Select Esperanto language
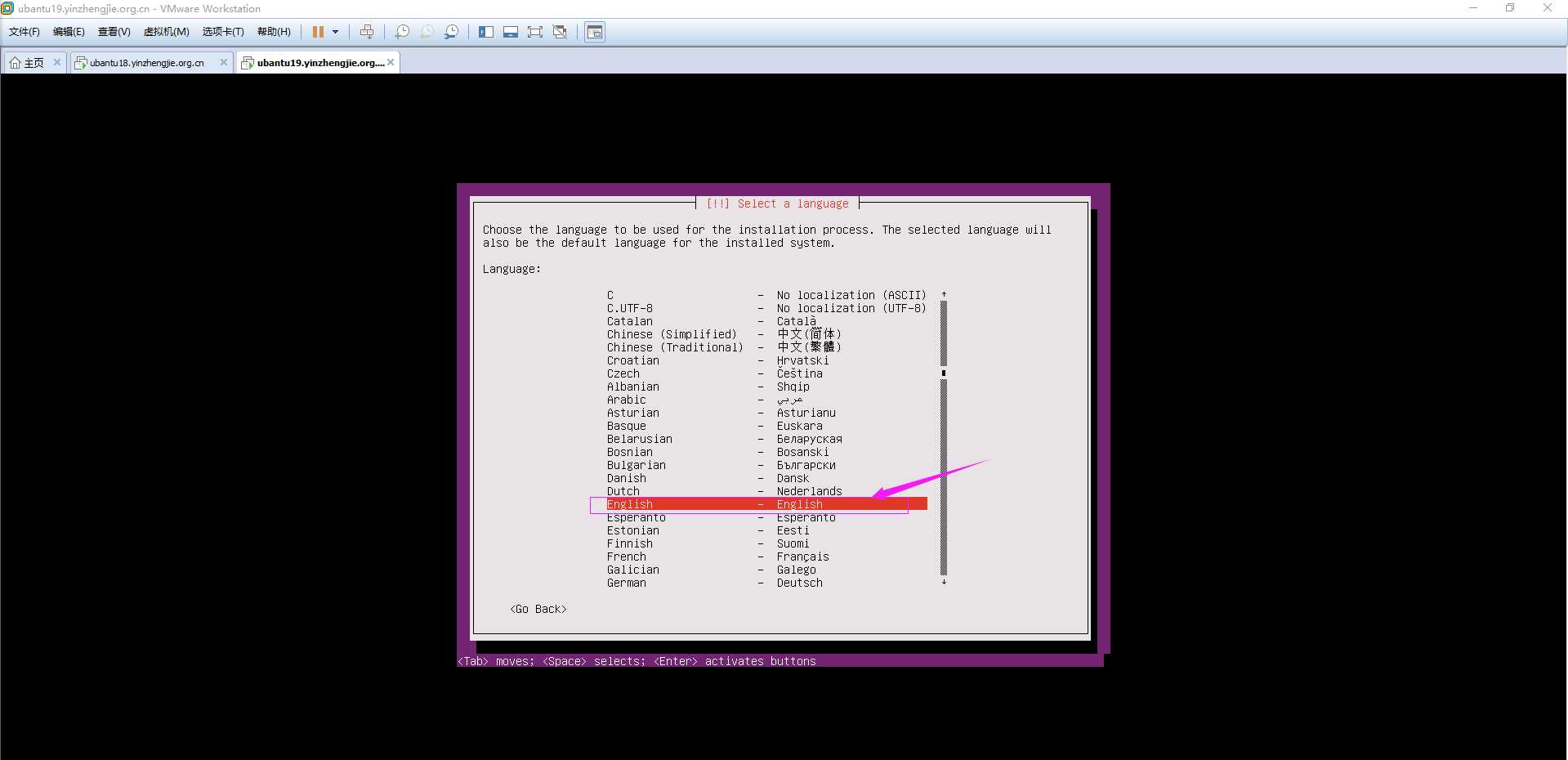The image size is (1568, 760). [766, 517]
